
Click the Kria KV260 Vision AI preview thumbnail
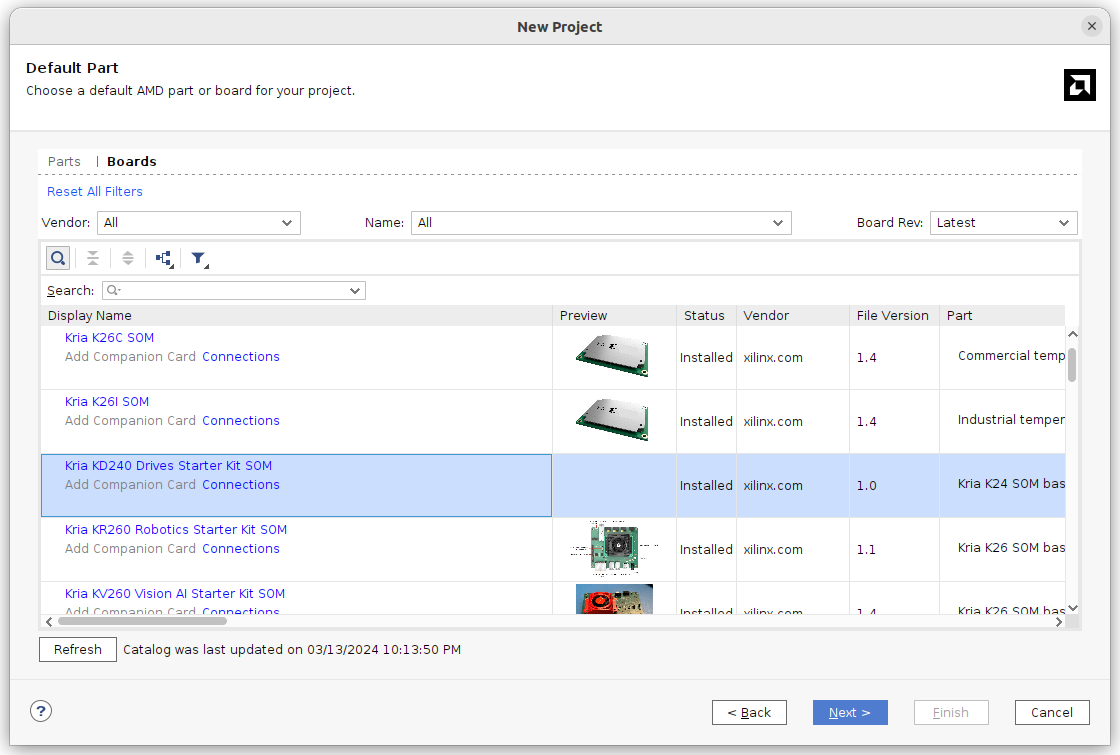click(614, 599)
